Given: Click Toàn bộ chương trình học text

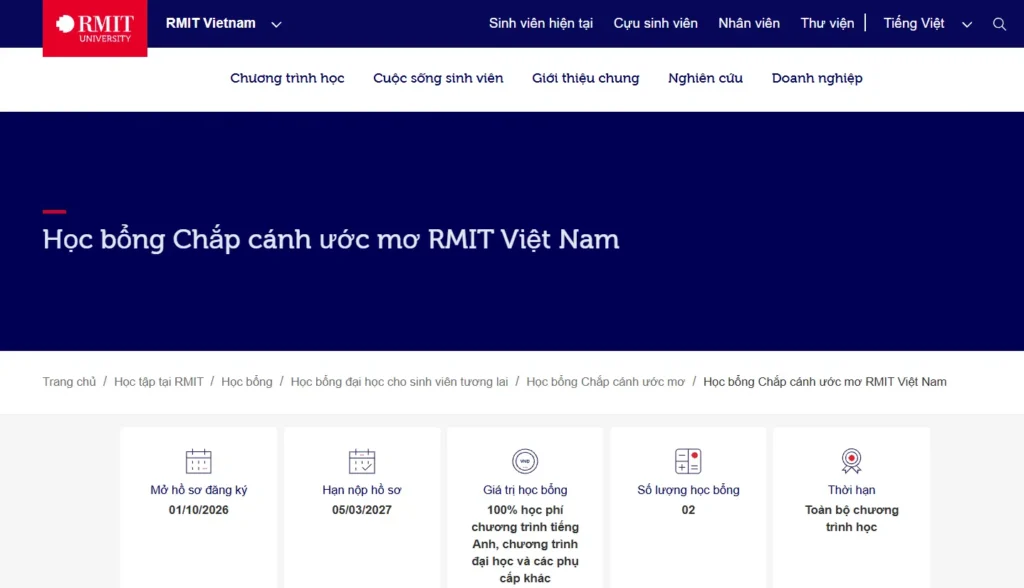Looking at the screenshot, I should coord(852,518).
